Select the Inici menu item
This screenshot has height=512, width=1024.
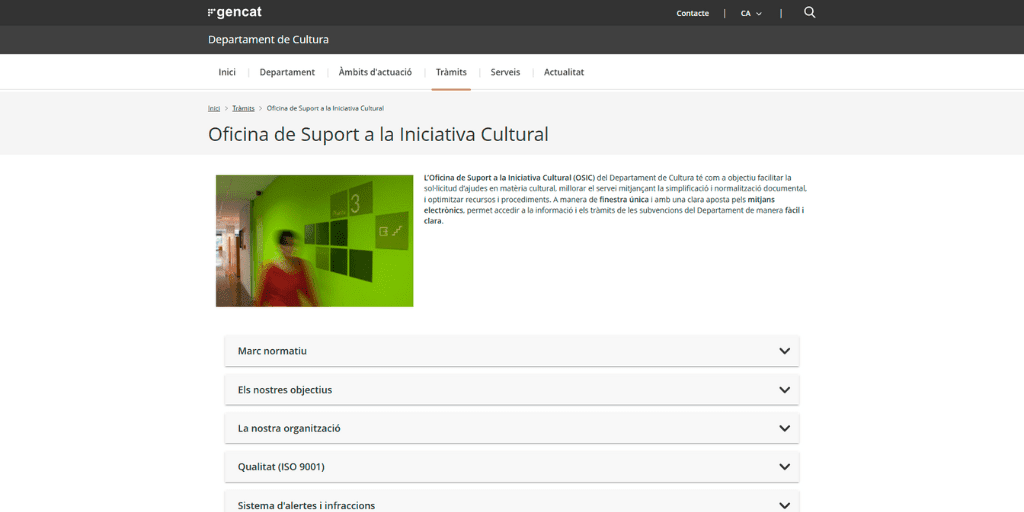pyautogui.click(x=227, y=72)
